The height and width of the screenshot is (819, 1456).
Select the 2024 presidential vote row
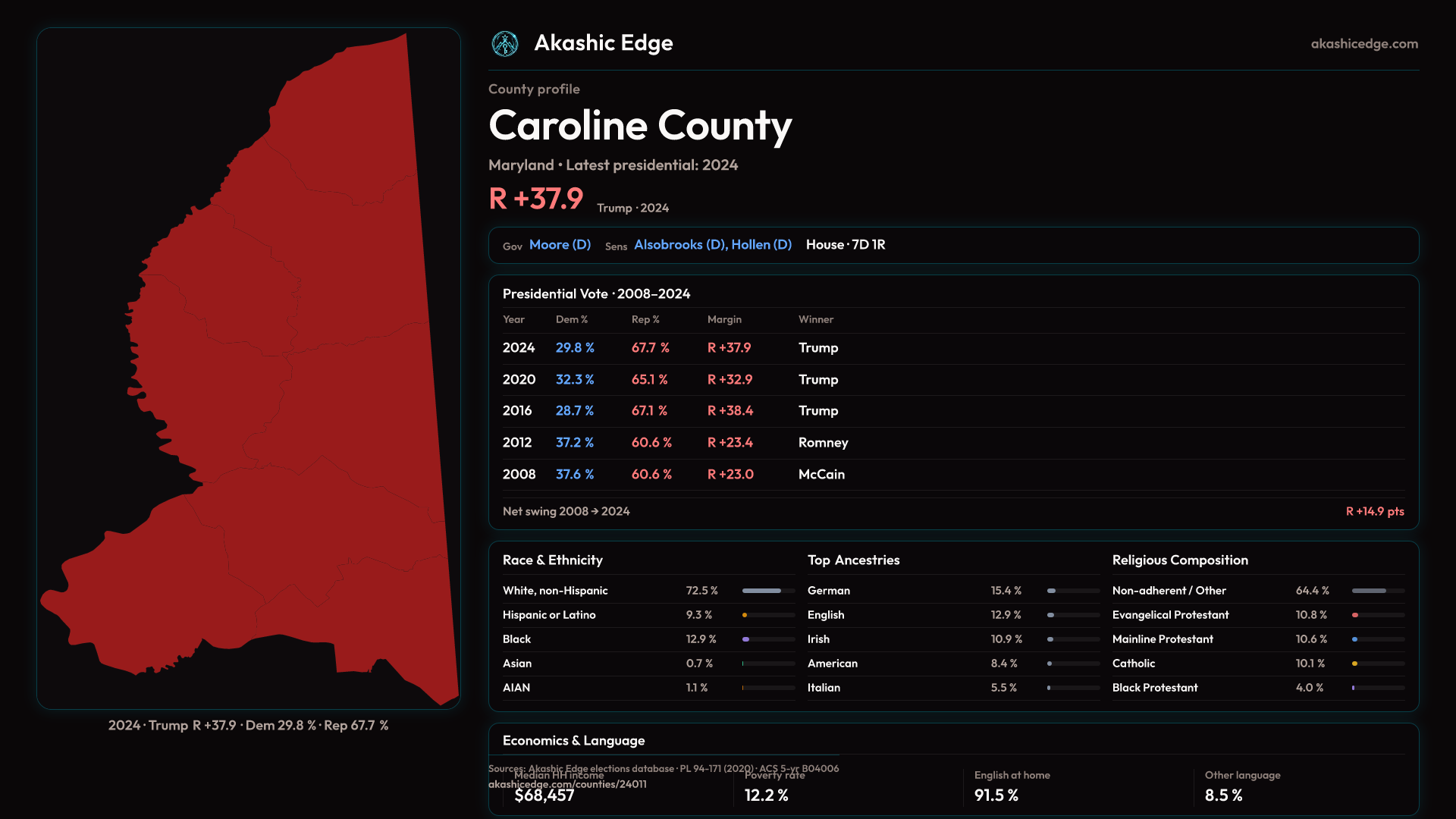click(519, 348)
